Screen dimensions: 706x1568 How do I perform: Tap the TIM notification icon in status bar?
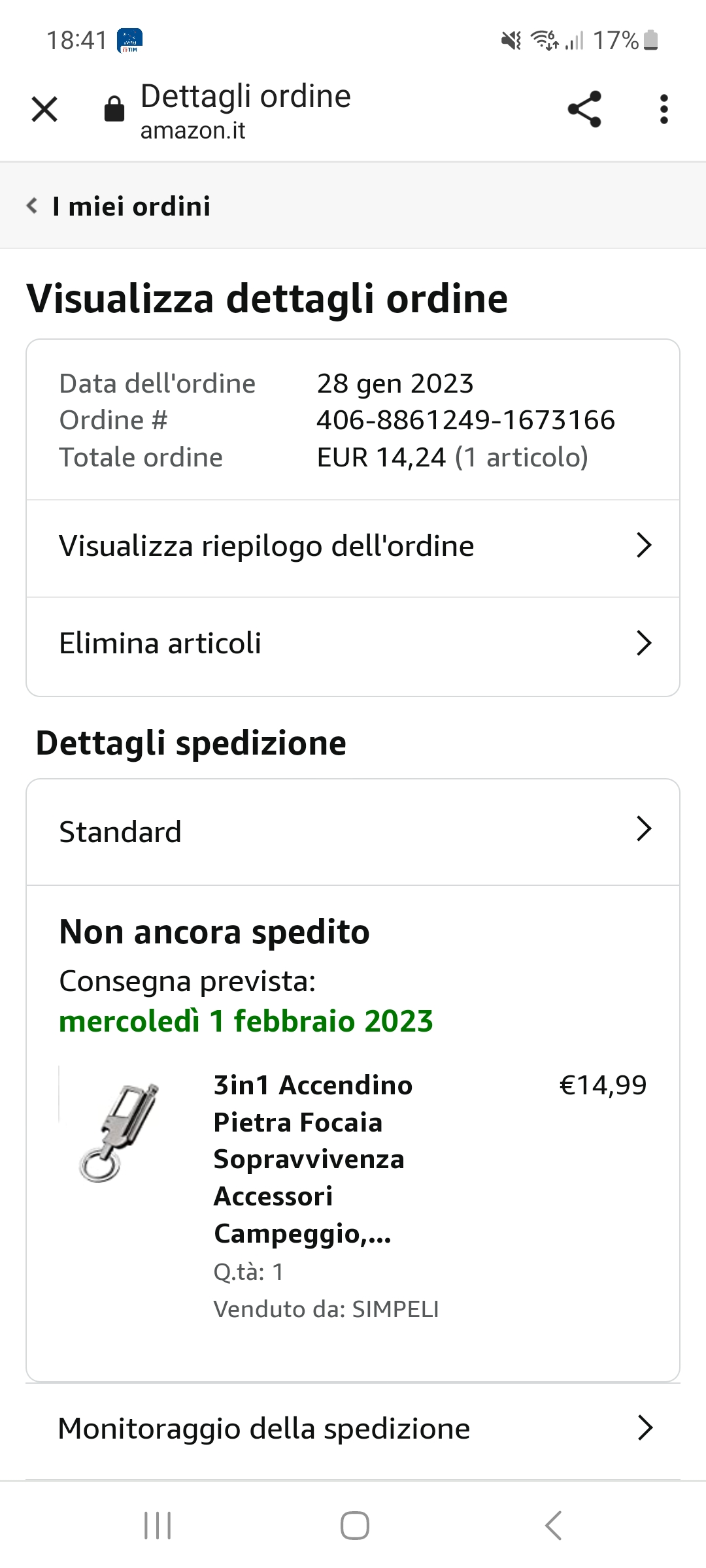129,41
